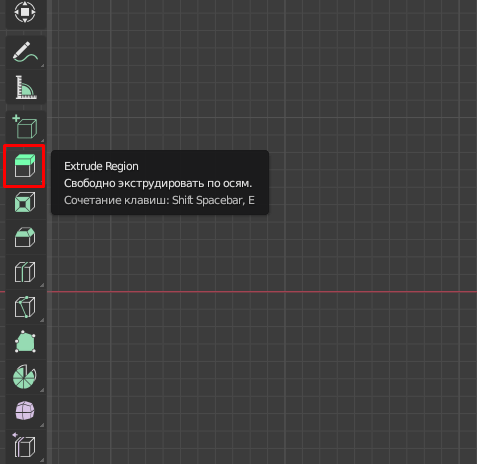
Task: Select the Bevel tool
Action: click(x=25, y=237)
